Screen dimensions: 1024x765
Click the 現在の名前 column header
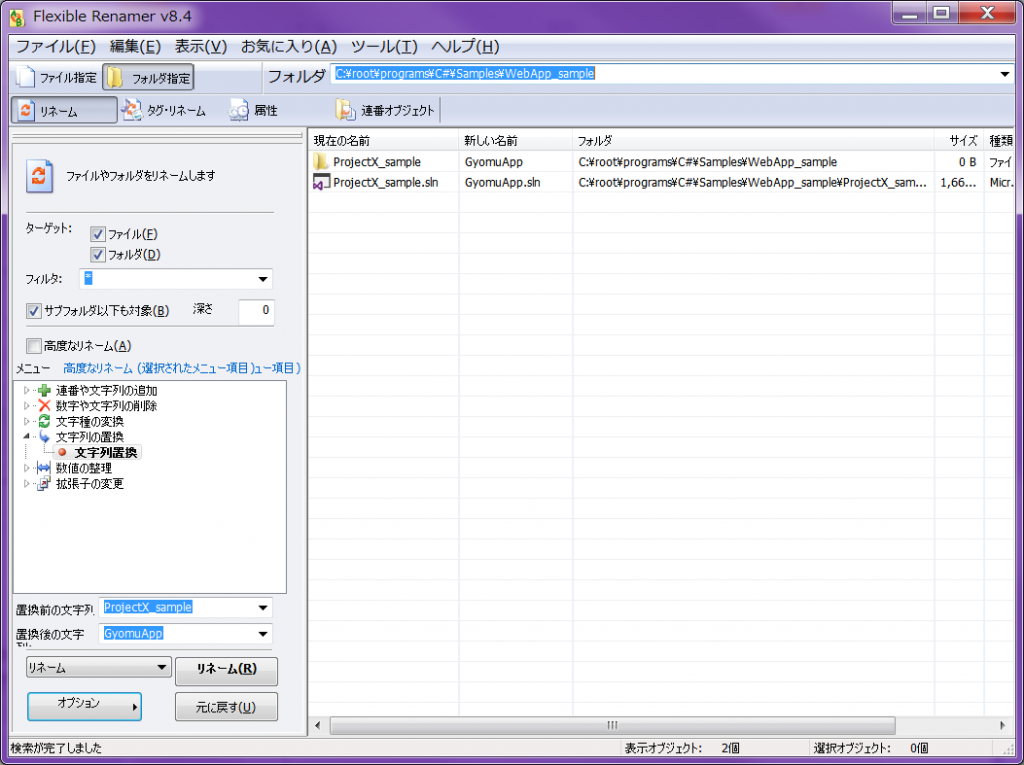[x=384, y=140]
